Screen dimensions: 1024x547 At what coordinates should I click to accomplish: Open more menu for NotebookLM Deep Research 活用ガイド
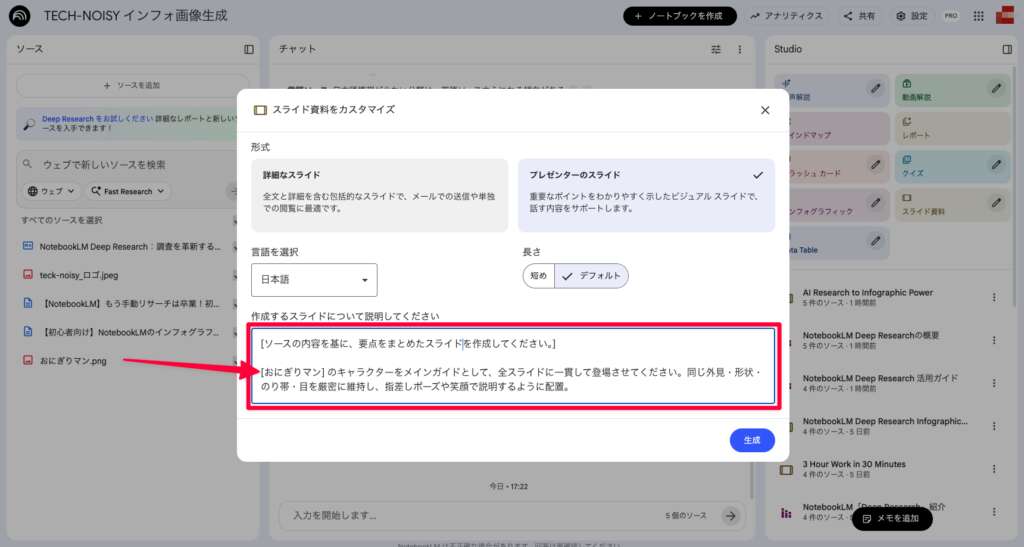[994, 383]
